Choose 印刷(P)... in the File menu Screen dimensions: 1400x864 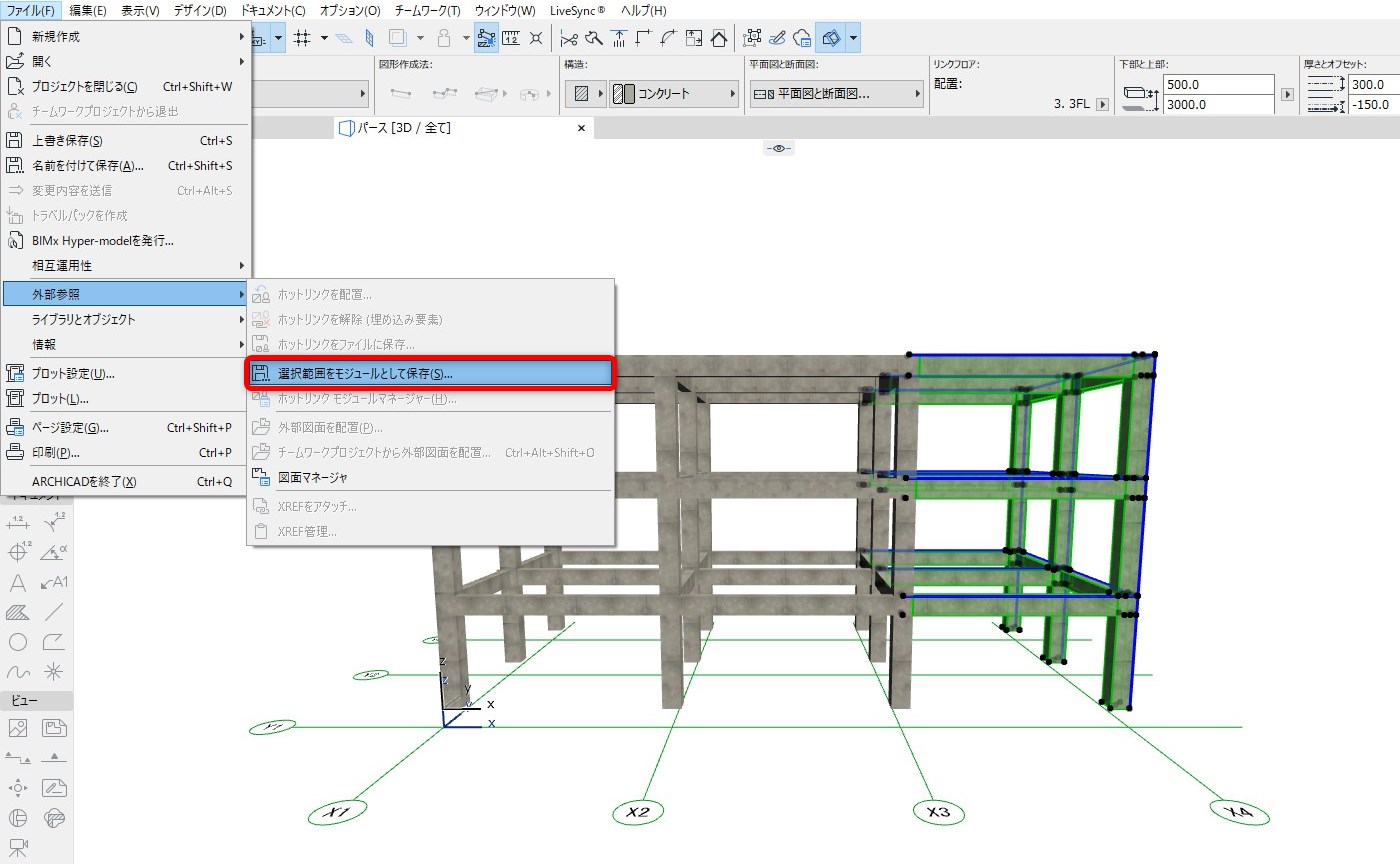click(125, 453)
